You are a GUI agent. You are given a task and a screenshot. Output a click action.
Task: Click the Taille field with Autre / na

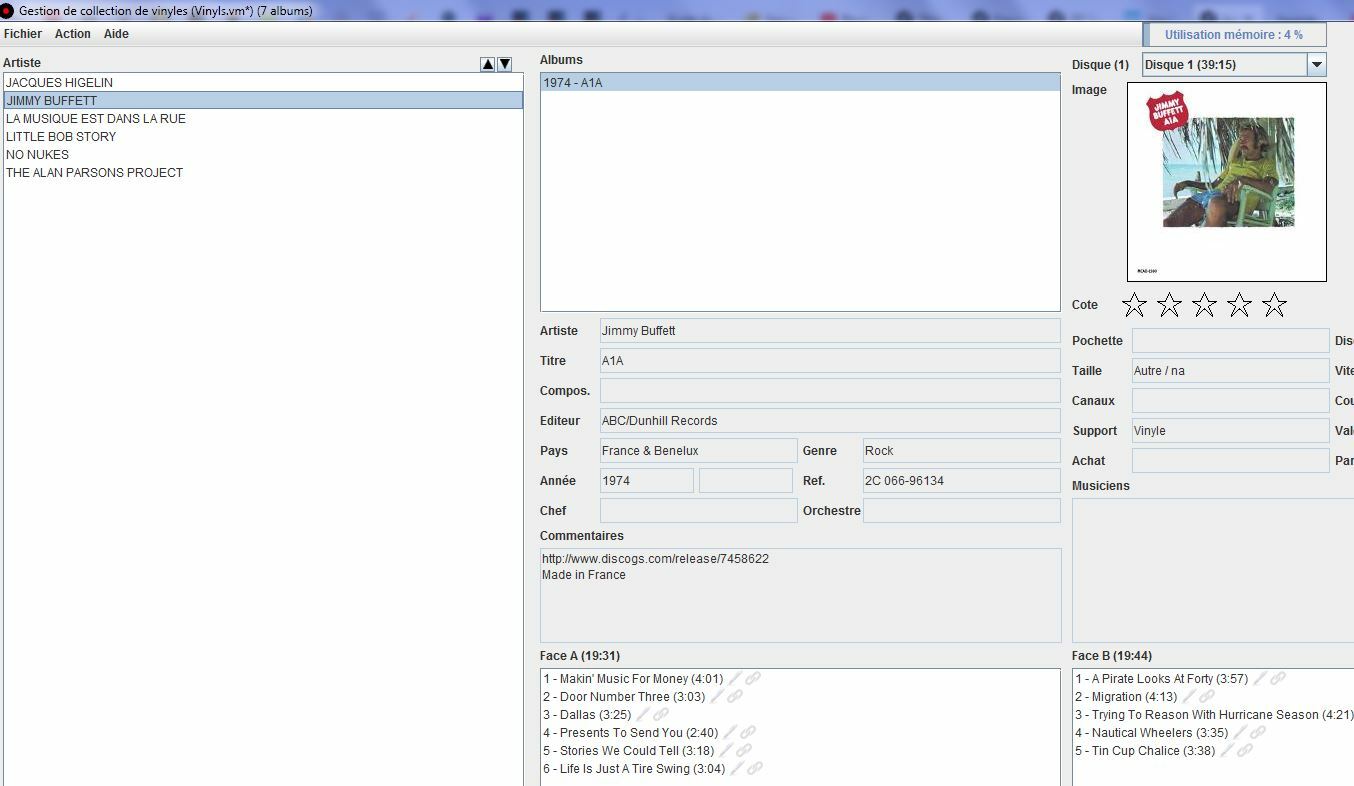1230,371
